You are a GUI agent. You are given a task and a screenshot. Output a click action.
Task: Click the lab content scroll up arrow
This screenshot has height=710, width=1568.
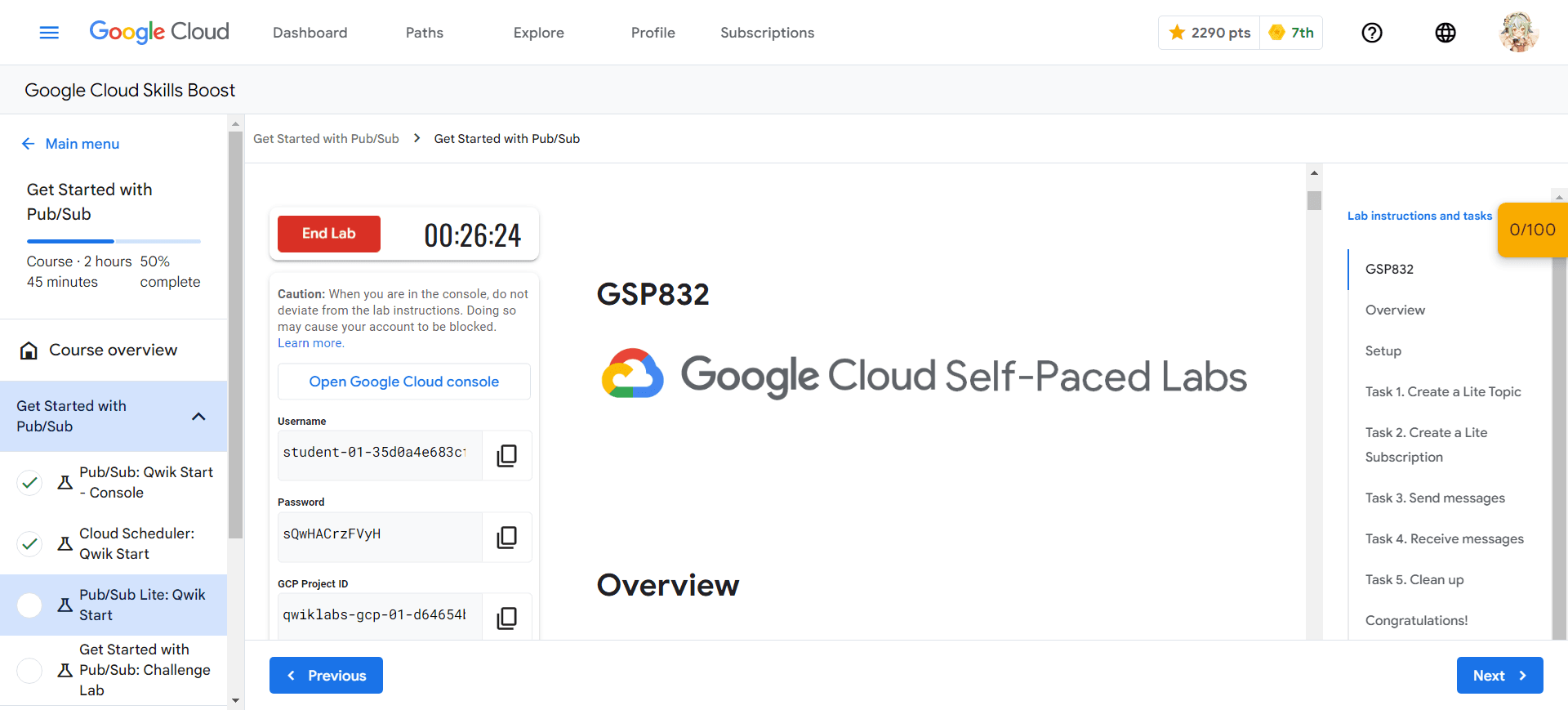[1314, 172]
